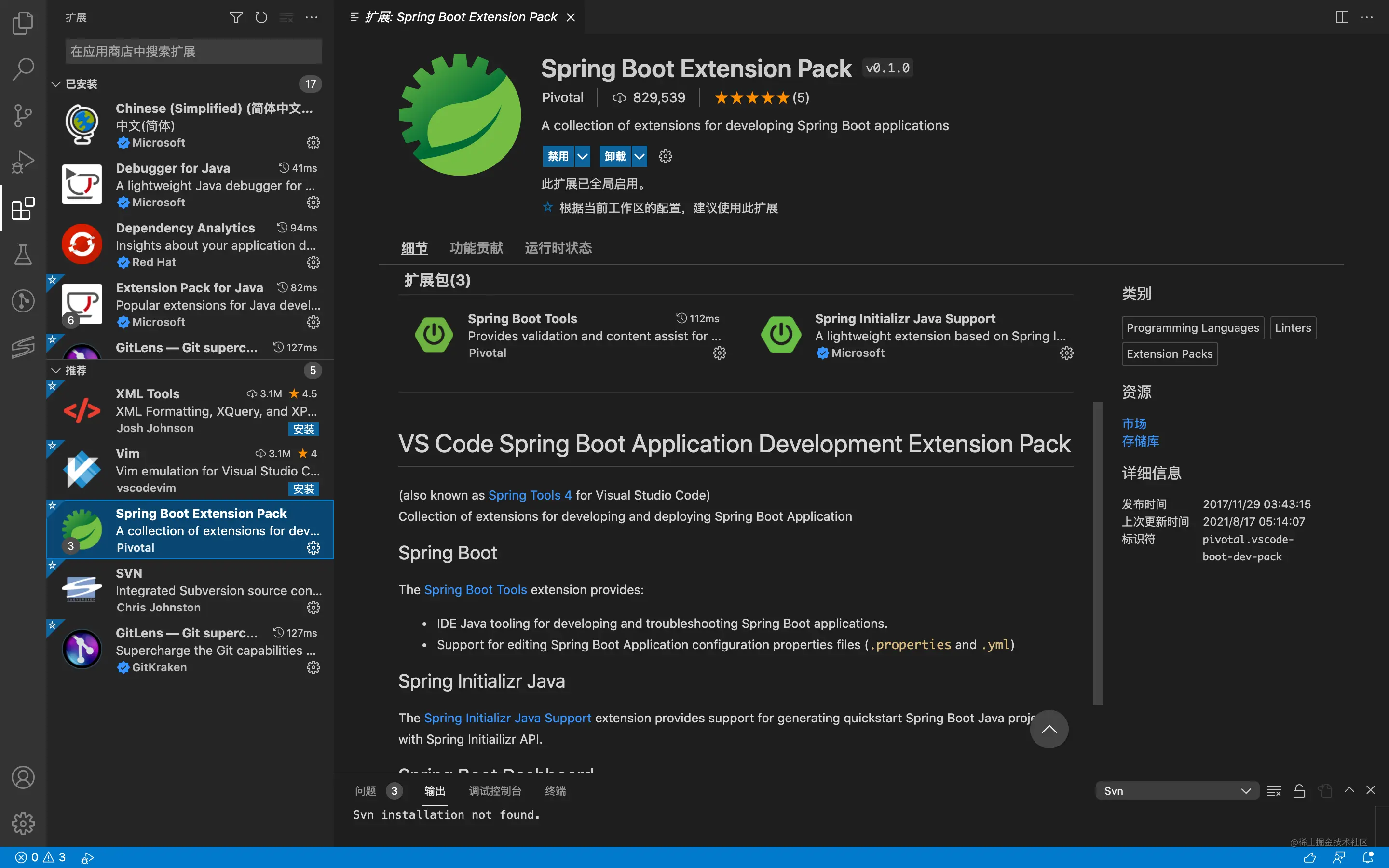Expand the dropdown arrow beside 卸载
This screenshot has height=868, width=1389.
tap(640, 156)
